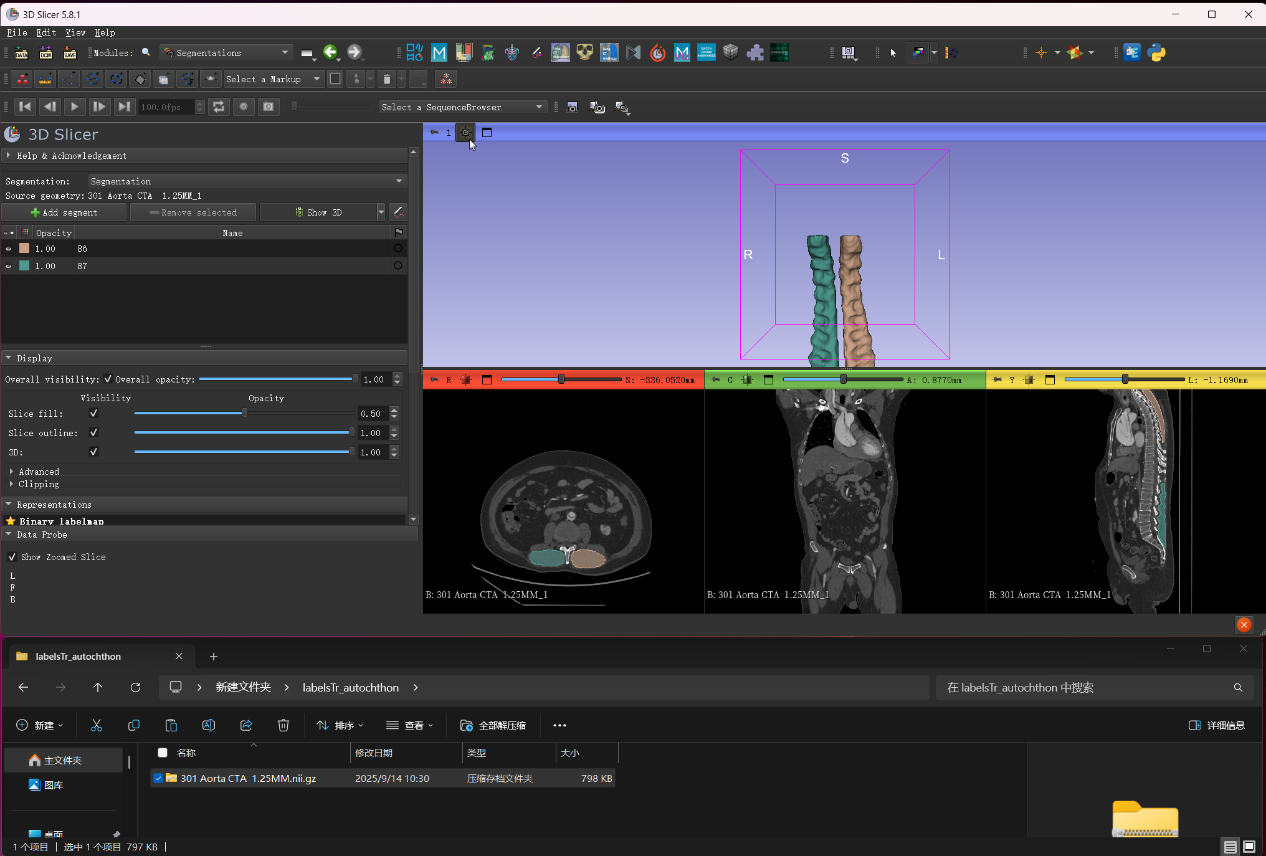The height and width of the screenshot is (856, 1266).
Task: Play the sequence with the play button
Action: tap(75, 107)
